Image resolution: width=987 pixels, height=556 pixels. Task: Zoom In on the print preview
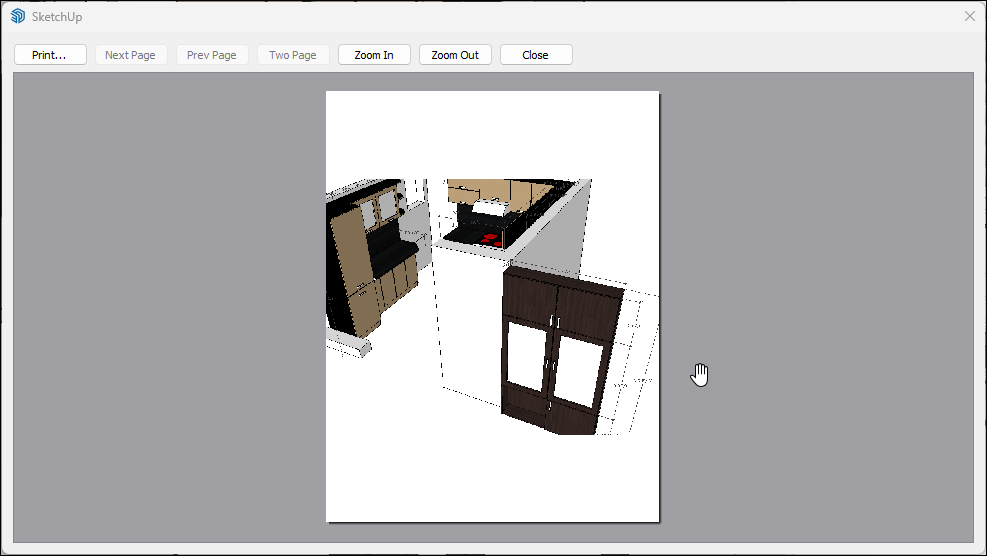[374, 55]
